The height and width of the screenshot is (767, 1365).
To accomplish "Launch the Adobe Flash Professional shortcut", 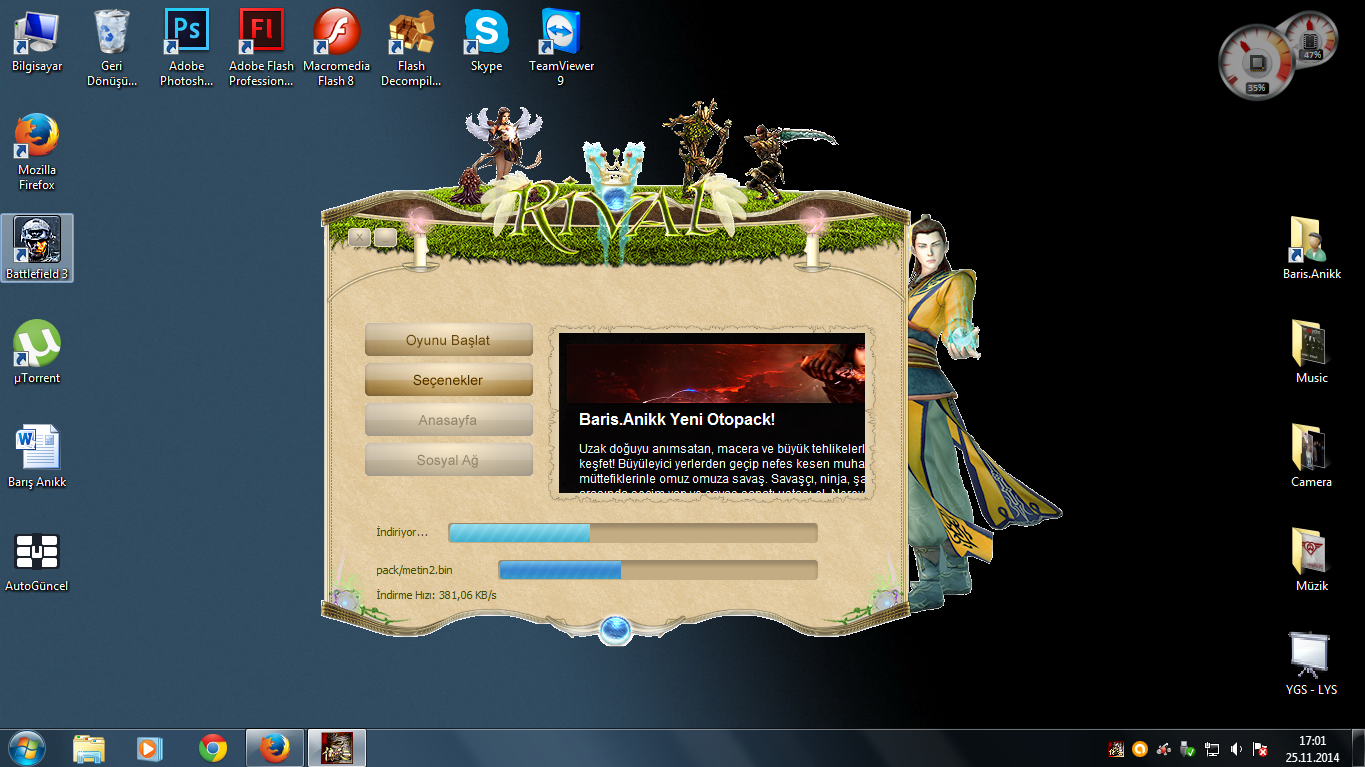I will click(x=261, y=47).
